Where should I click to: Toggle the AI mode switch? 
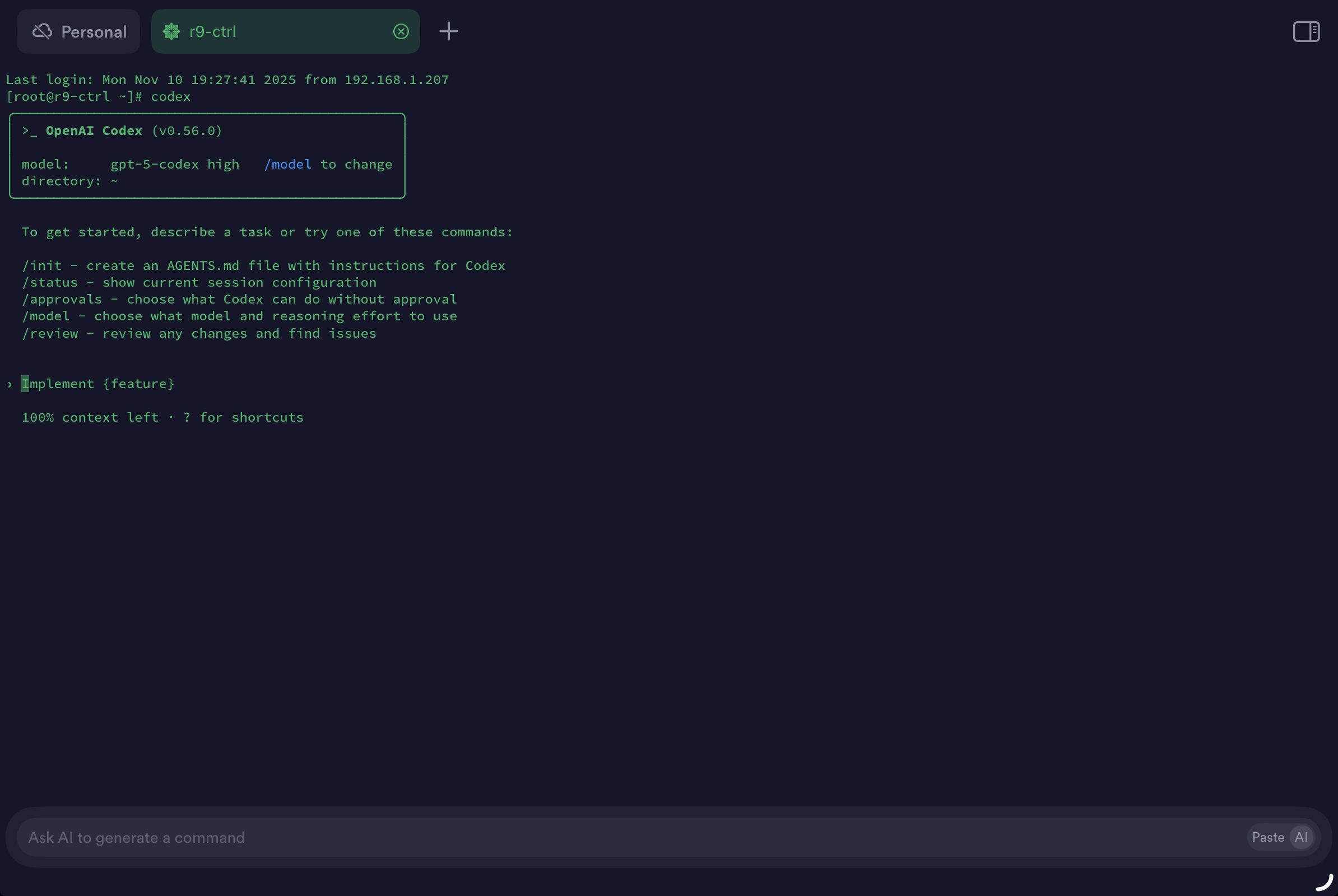coord(1302,837)
